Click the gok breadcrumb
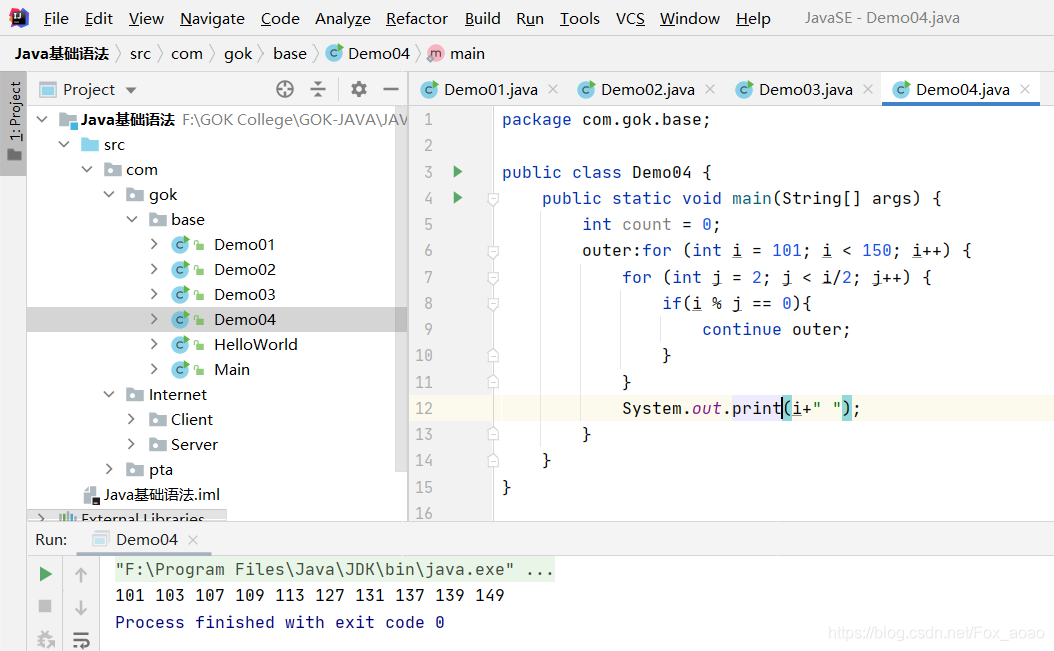The height and width of the screenshot is (651, 1054). pos(238,54)
